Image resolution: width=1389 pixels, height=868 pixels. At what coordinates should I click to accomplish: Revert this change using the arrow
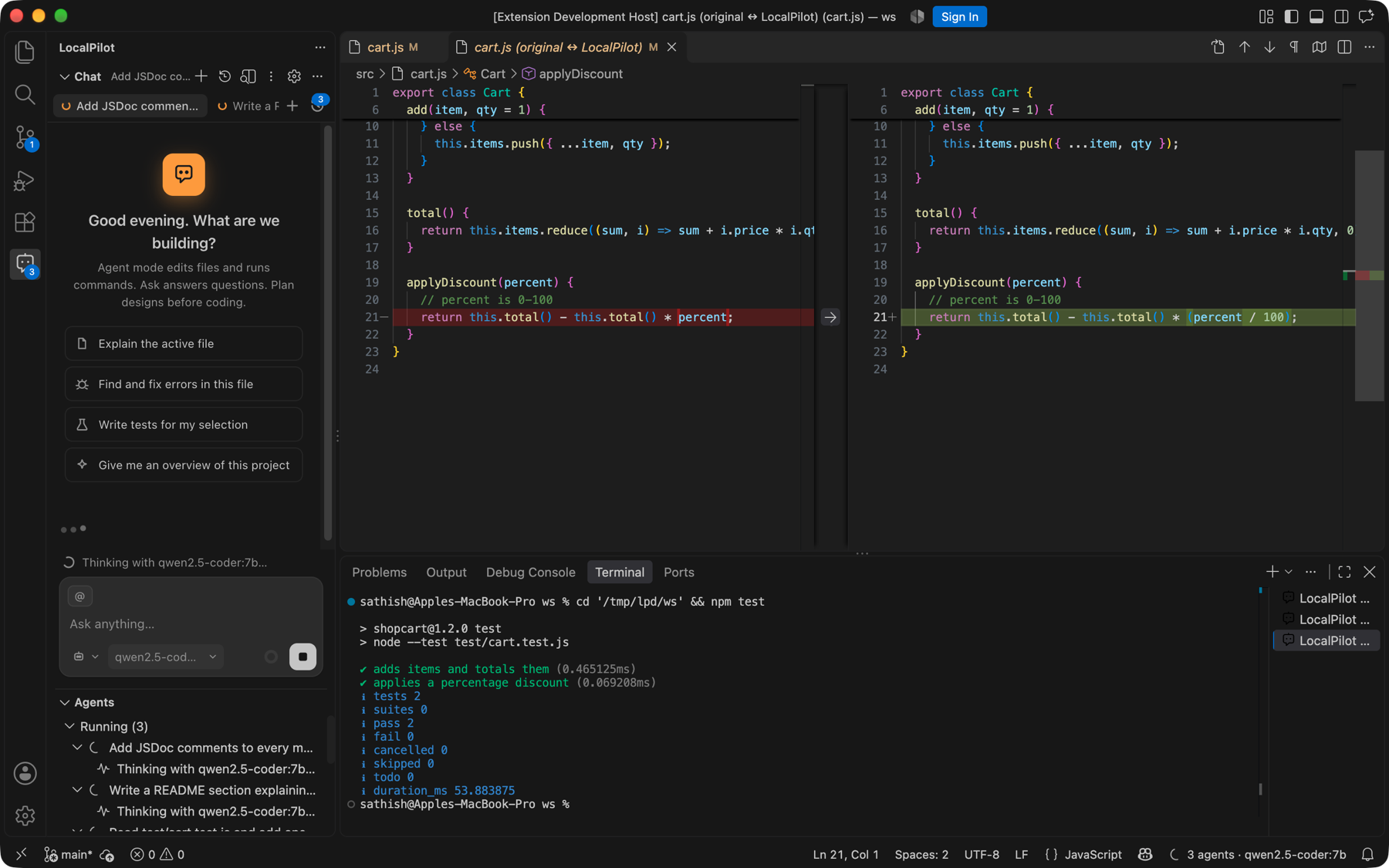coord(830,317)
